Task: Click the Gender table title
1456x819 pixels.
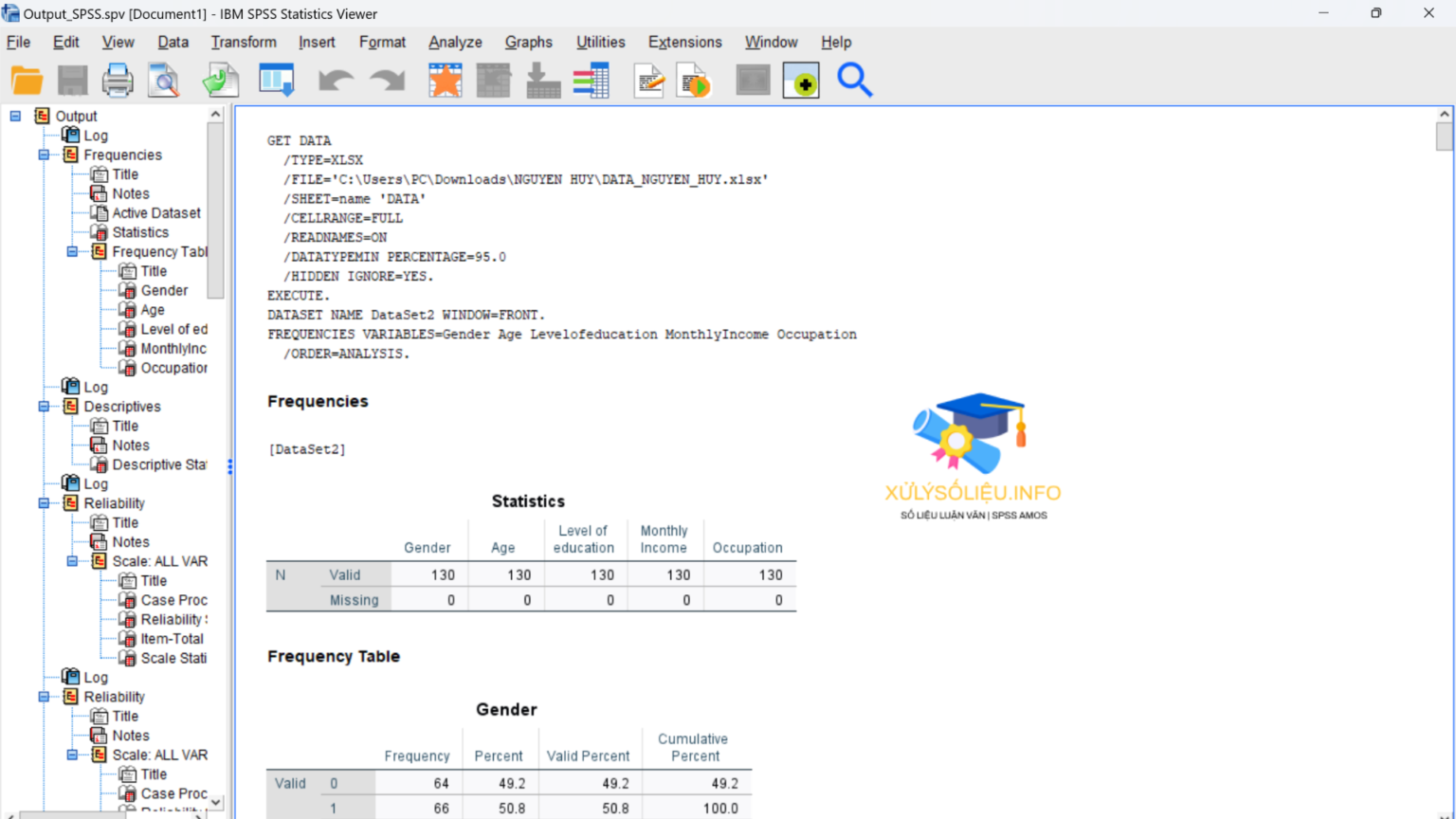Action: [506, 709]
